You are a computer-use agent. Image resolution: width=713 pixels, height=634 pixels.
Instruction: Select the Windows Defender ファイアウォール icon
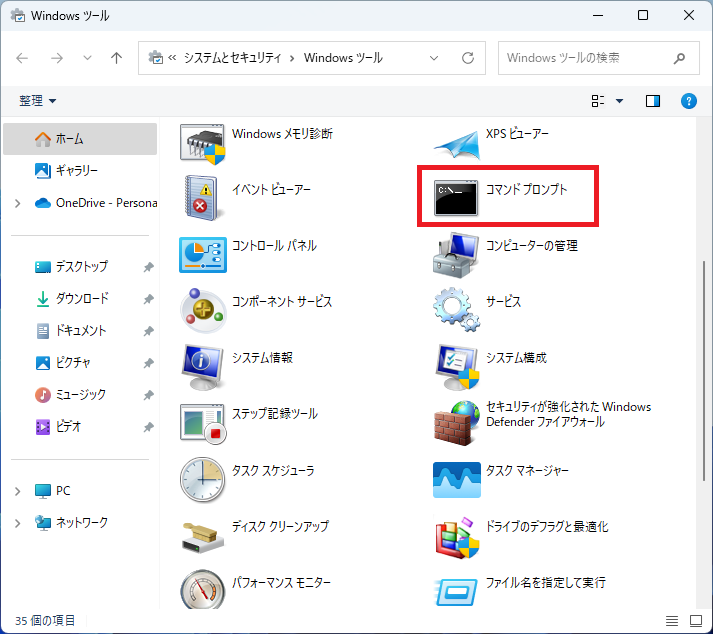(457, 423)
